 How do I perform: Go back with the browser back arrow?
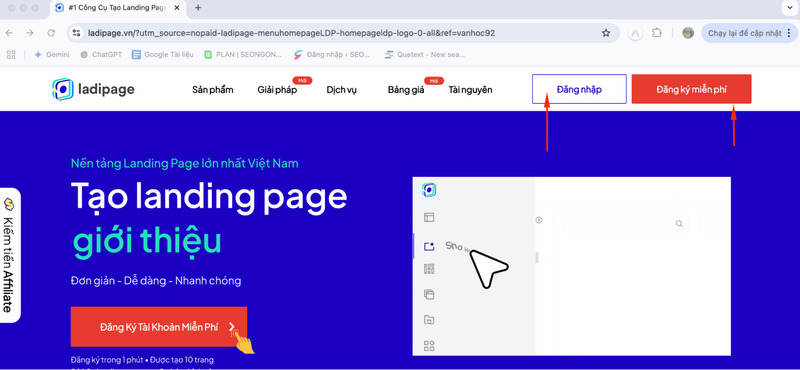coord(9,33)
